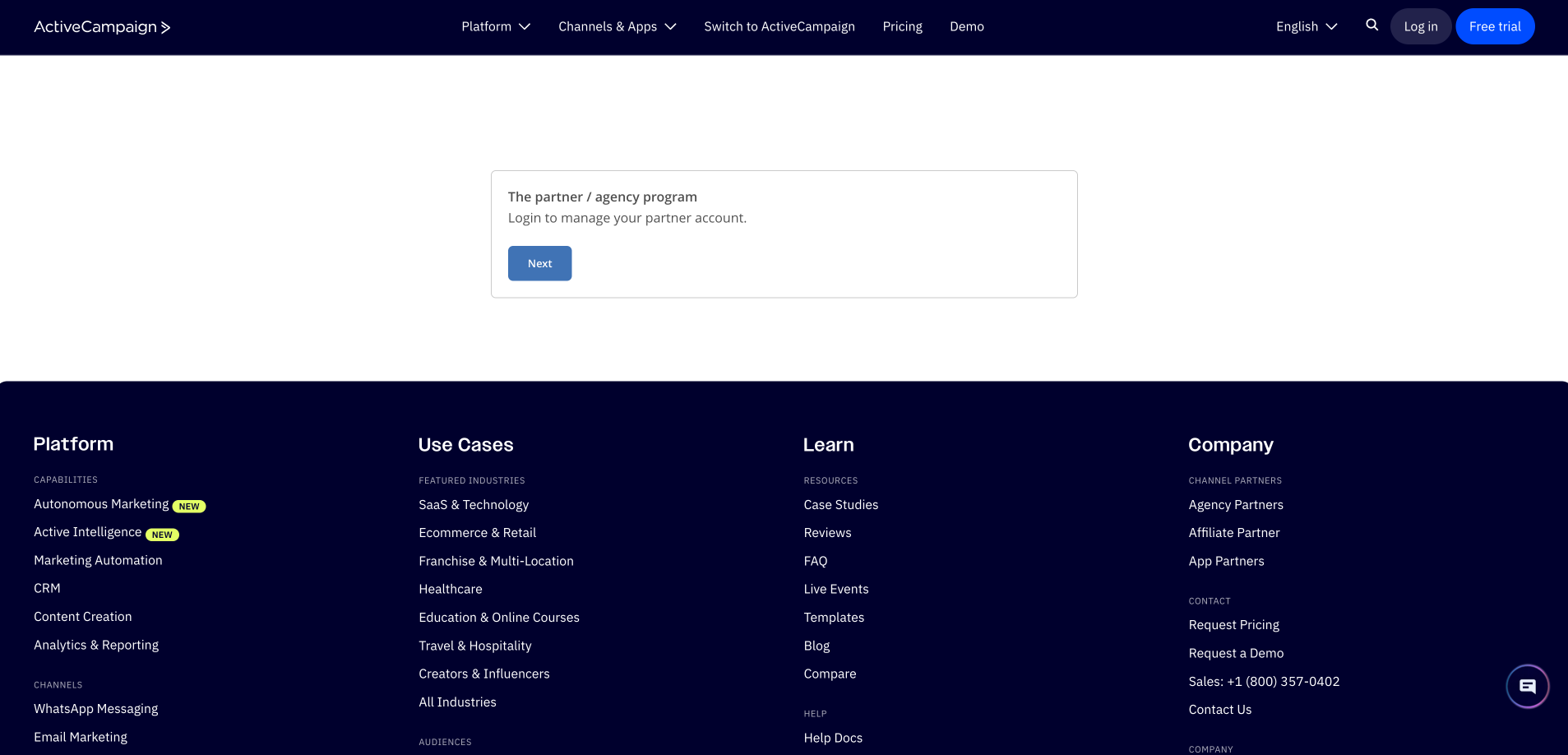Click the Company footer heading
1568x755 pixels.
pos(1231,445)
